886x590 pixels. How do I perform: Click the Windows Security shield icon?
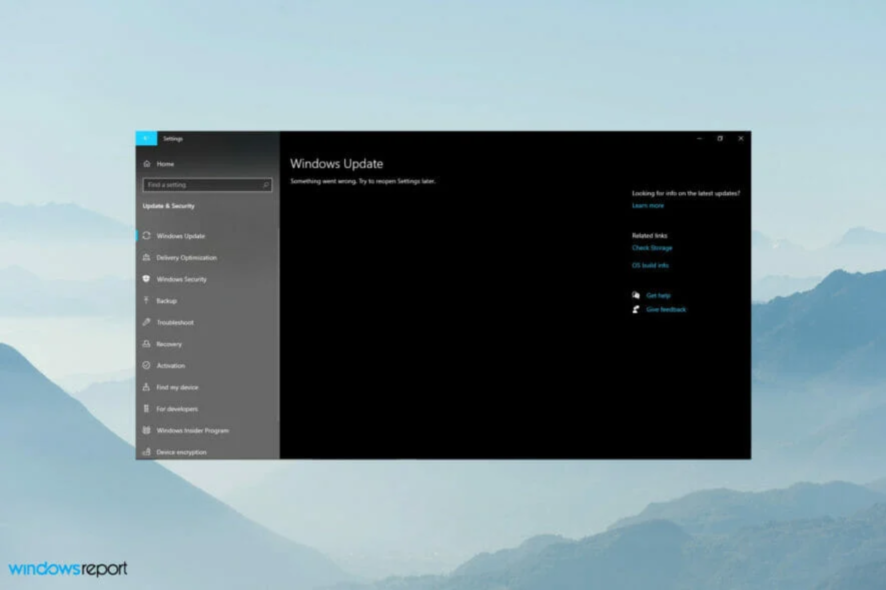(x=146, y=279)
